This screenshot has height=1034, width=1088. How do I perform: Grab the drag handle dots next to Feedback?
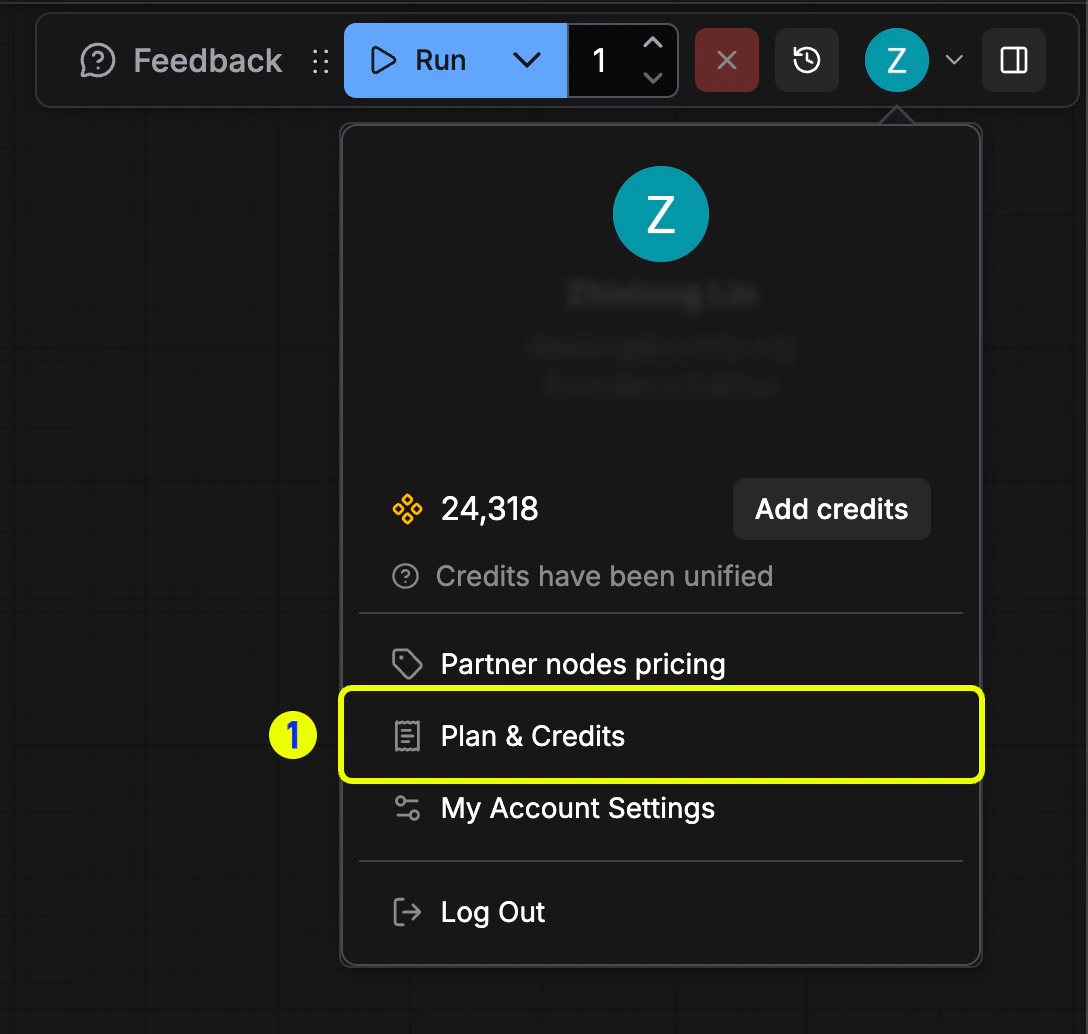tap(321, 60)
